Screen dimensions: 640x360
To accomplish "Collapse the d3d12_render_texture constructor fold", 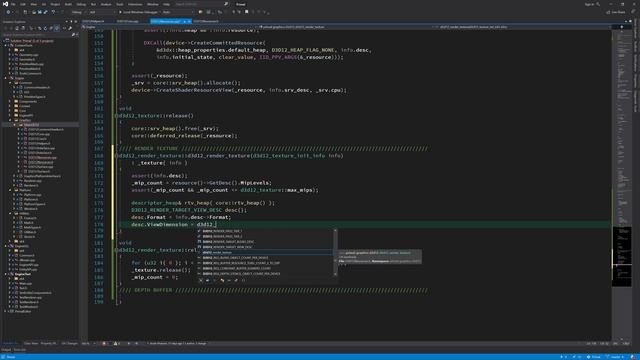I will [x=117, y=156].
